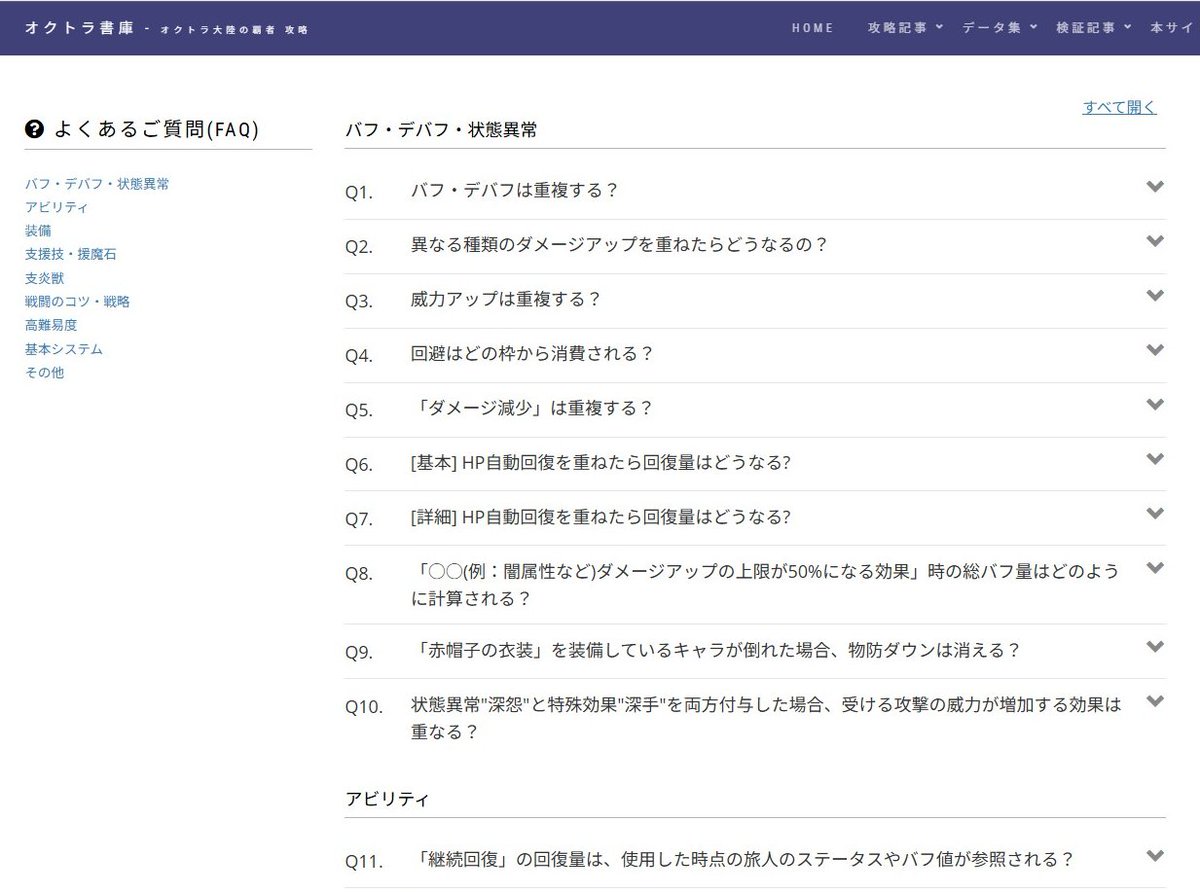Open the データ集 dropdown menu

point(1000,28)
